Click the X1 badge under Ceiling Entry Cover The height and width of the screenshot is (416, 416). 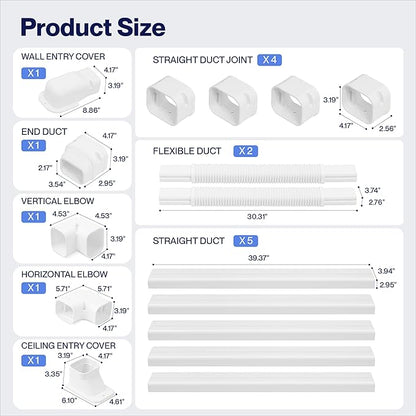[33, 360]
